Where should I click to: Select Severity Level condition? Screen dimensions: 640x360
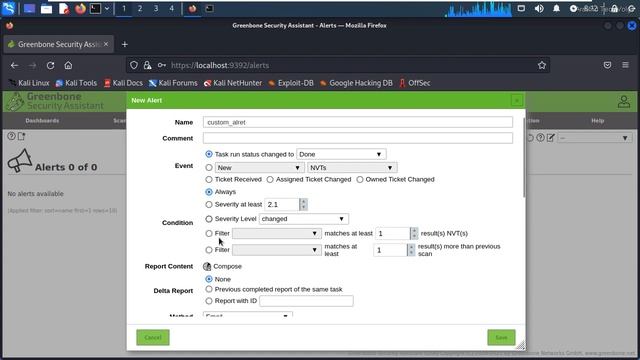click(209, 219)
